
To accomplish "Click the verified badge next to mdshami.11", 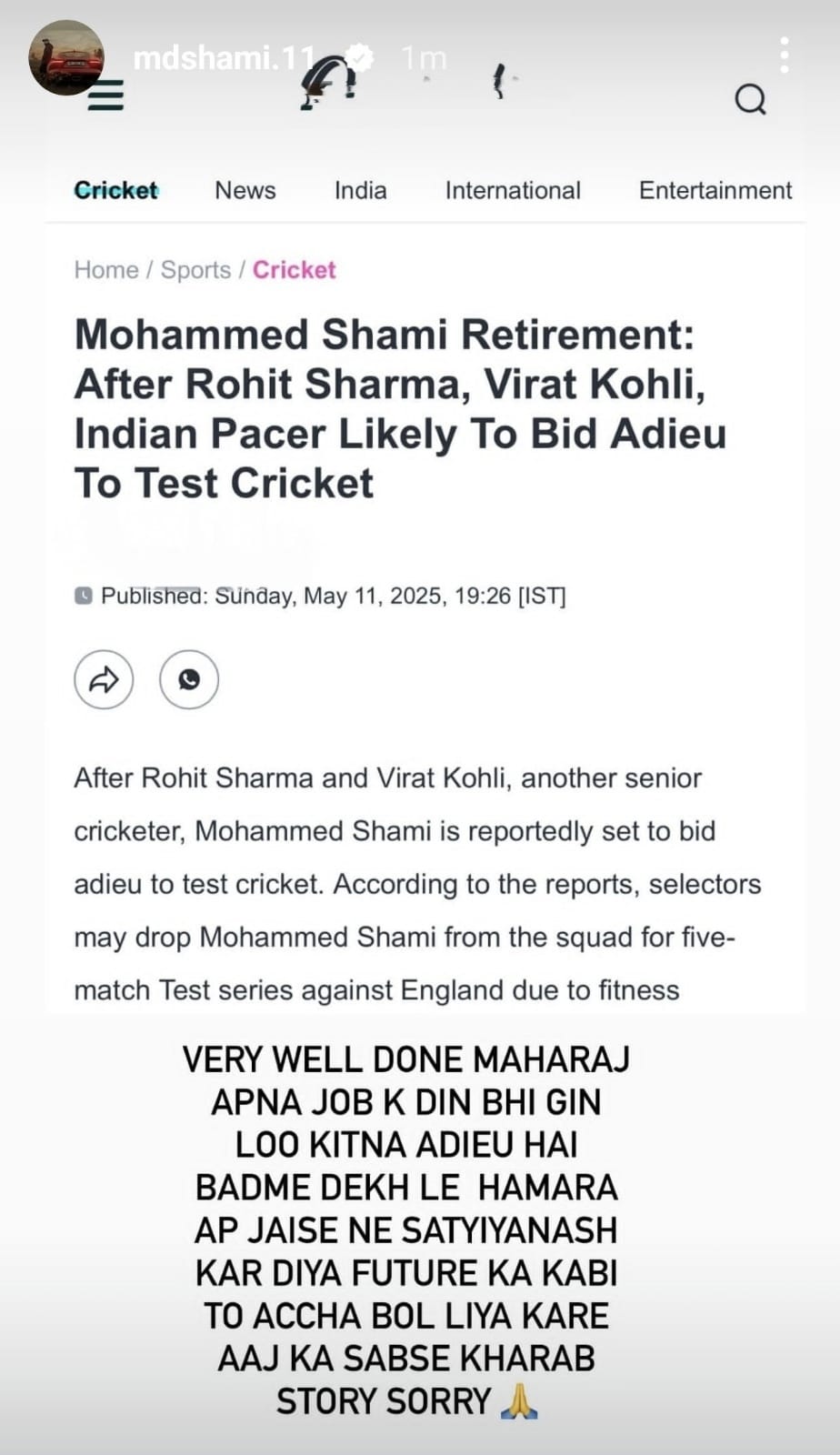I will click(360, 58).
